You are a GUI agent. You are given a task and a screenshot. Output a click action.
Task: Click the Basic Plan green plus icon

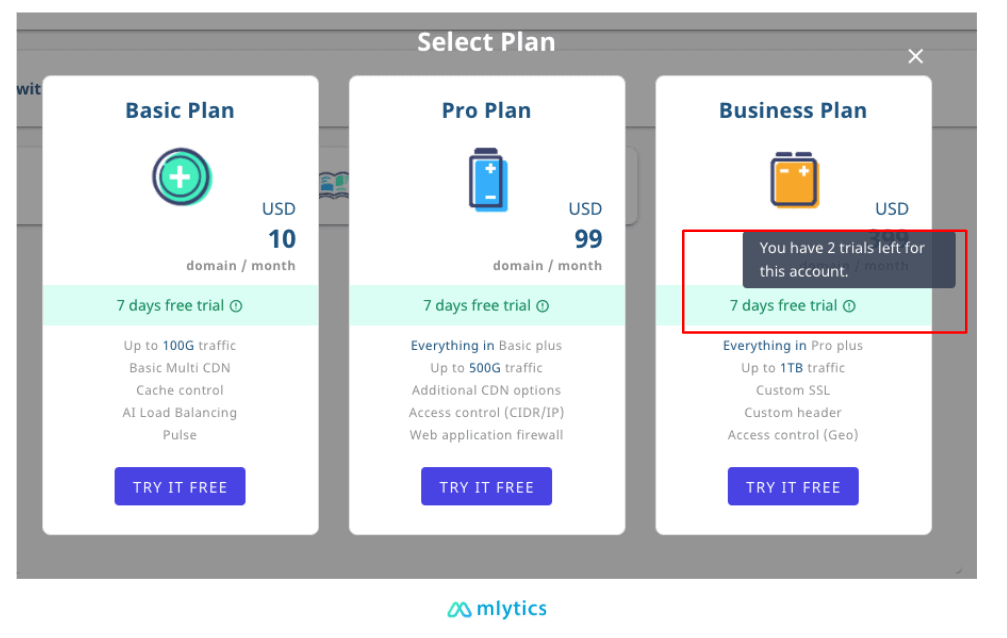(x=182, y=177)
